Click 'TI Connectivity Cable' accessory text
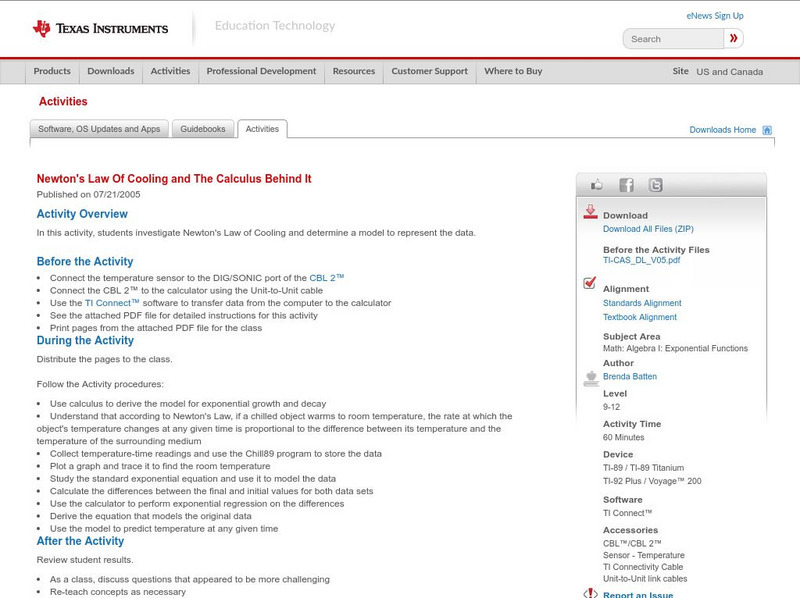This screenshot has width=800, height=598. (643, 567)
